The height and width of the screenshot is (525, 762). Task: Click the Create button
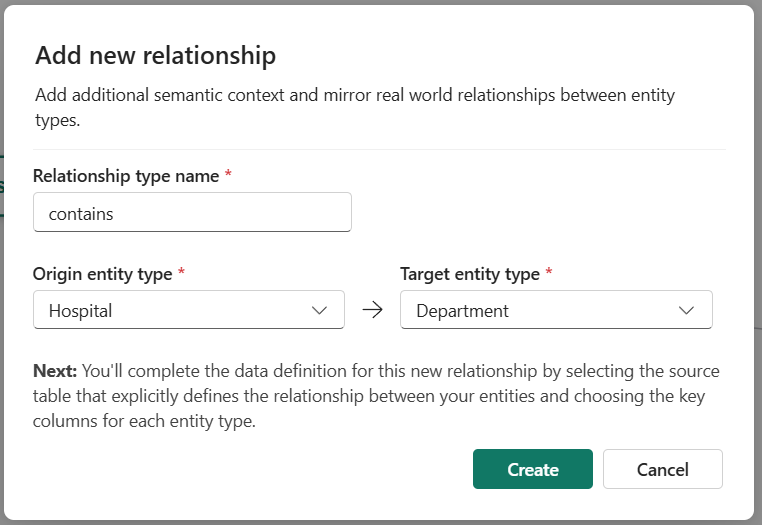click(x=533, y=469)
